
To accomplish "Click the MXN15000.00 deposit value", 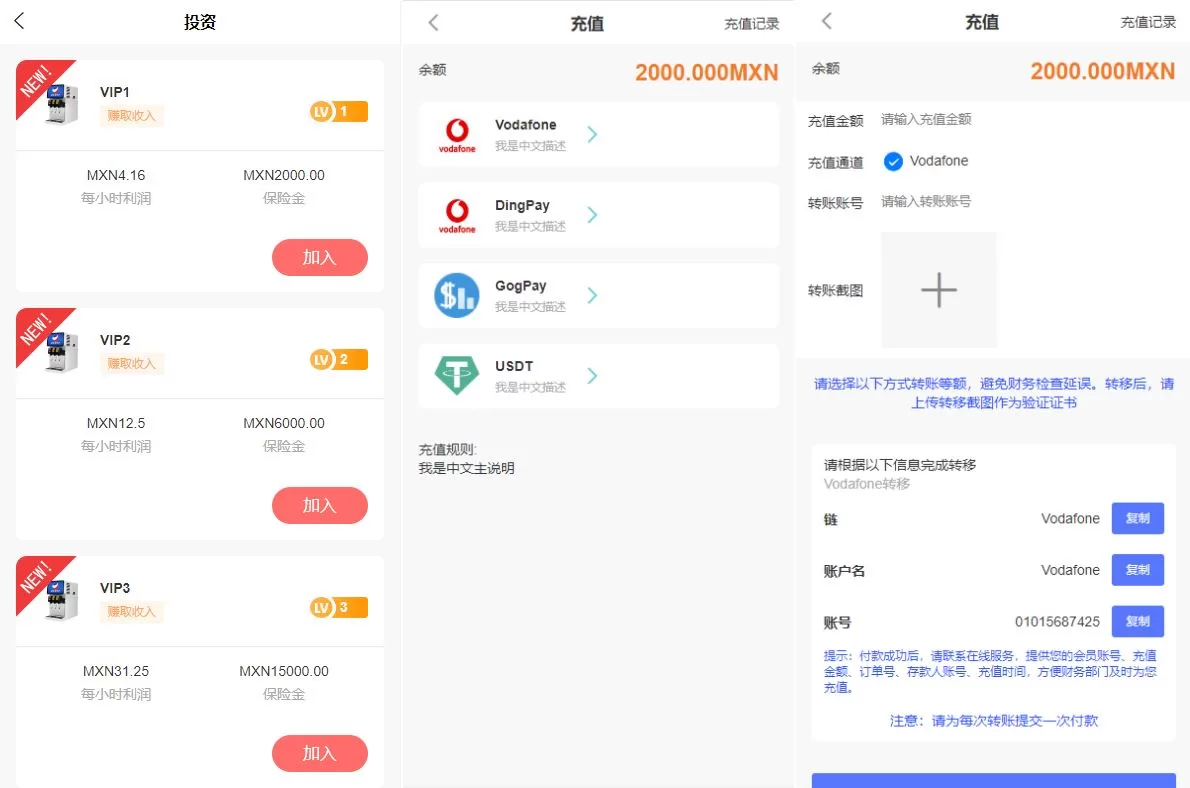I will point(284,671).
